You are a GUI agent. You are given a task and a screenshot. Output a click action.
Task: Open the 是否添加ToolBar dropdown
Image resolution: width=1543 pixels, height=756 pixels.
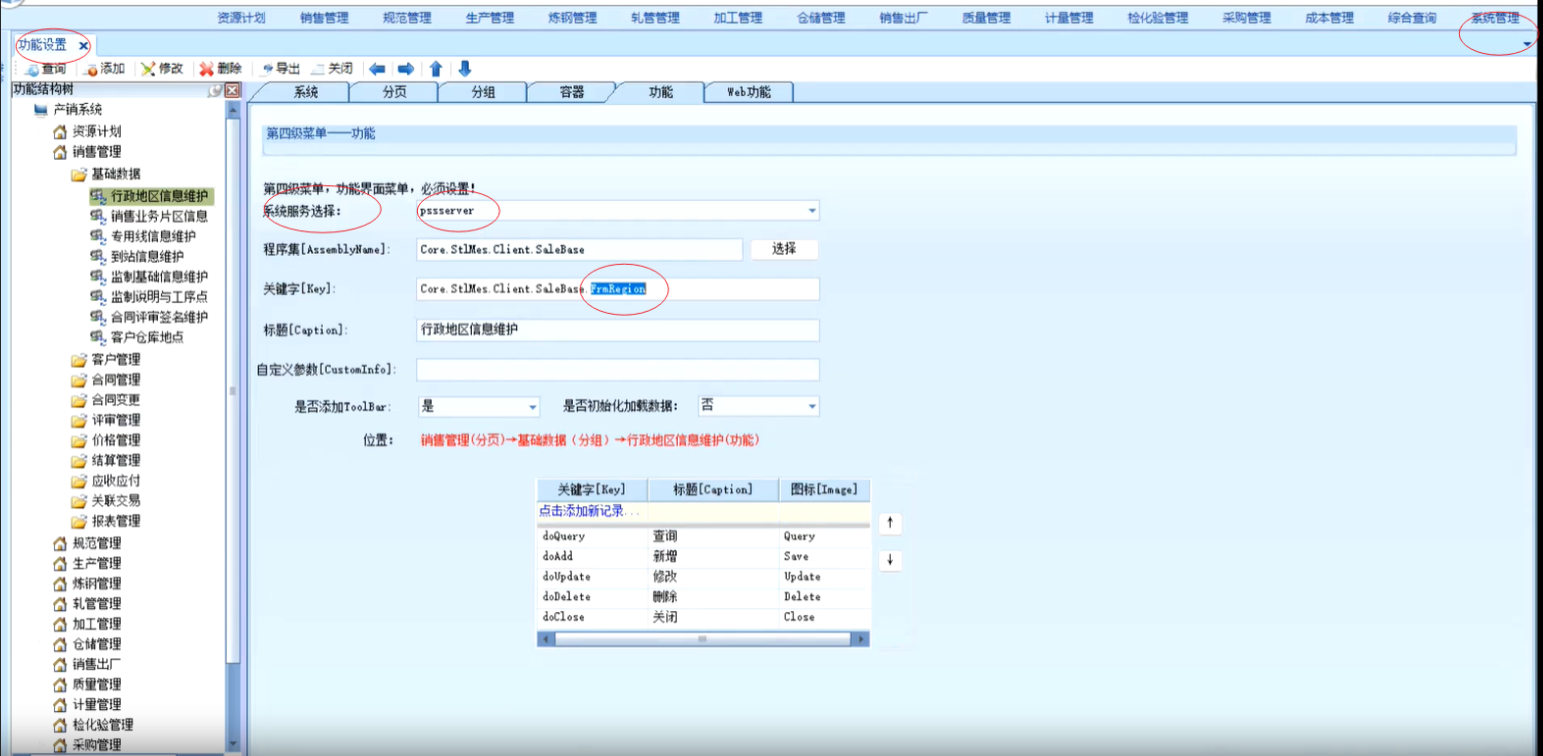click(532, 407)
